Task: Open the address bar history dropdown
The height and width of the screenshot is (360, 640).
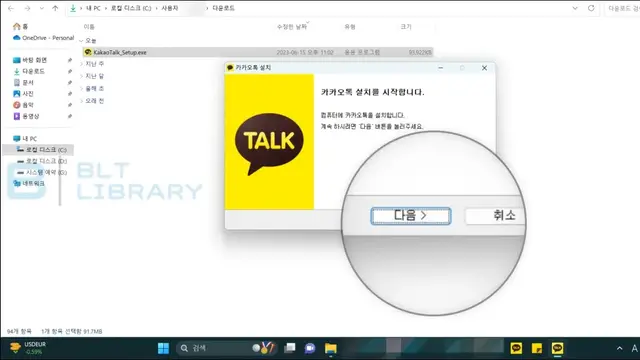Action: pos(575,8)
